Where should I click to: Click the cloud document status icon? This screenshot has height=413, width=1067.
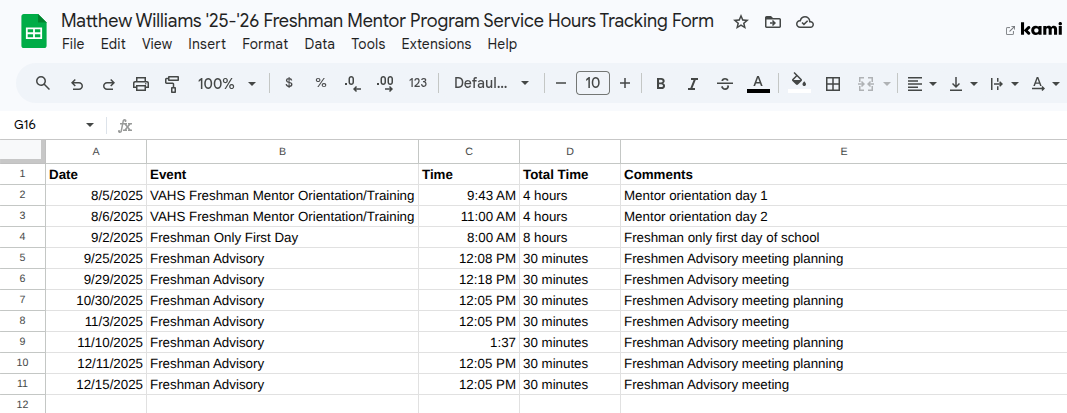pyautogui.click(x=804, y=22)
